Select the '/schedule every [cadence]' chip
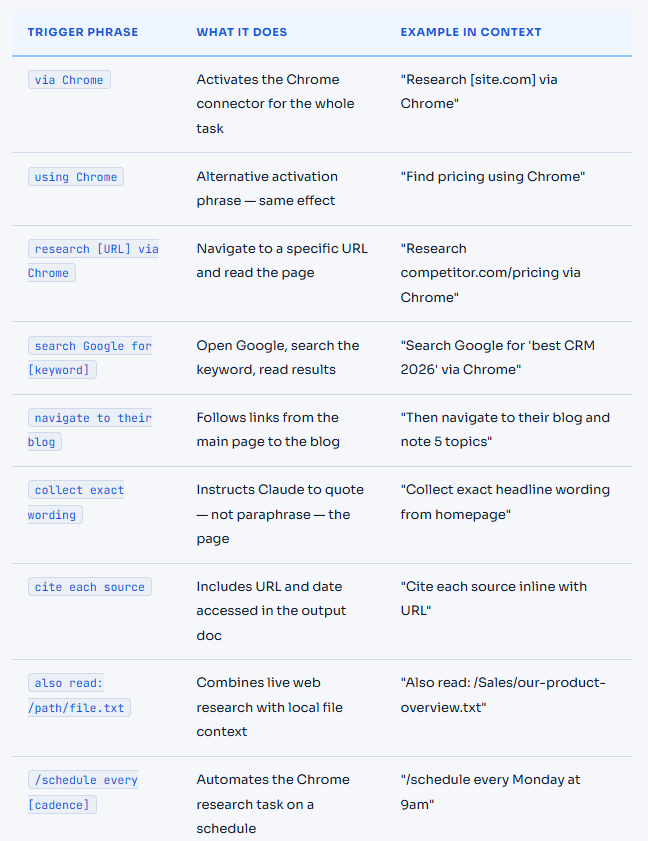The width and height of the screenshot is (648, 841). coord(83,792)
